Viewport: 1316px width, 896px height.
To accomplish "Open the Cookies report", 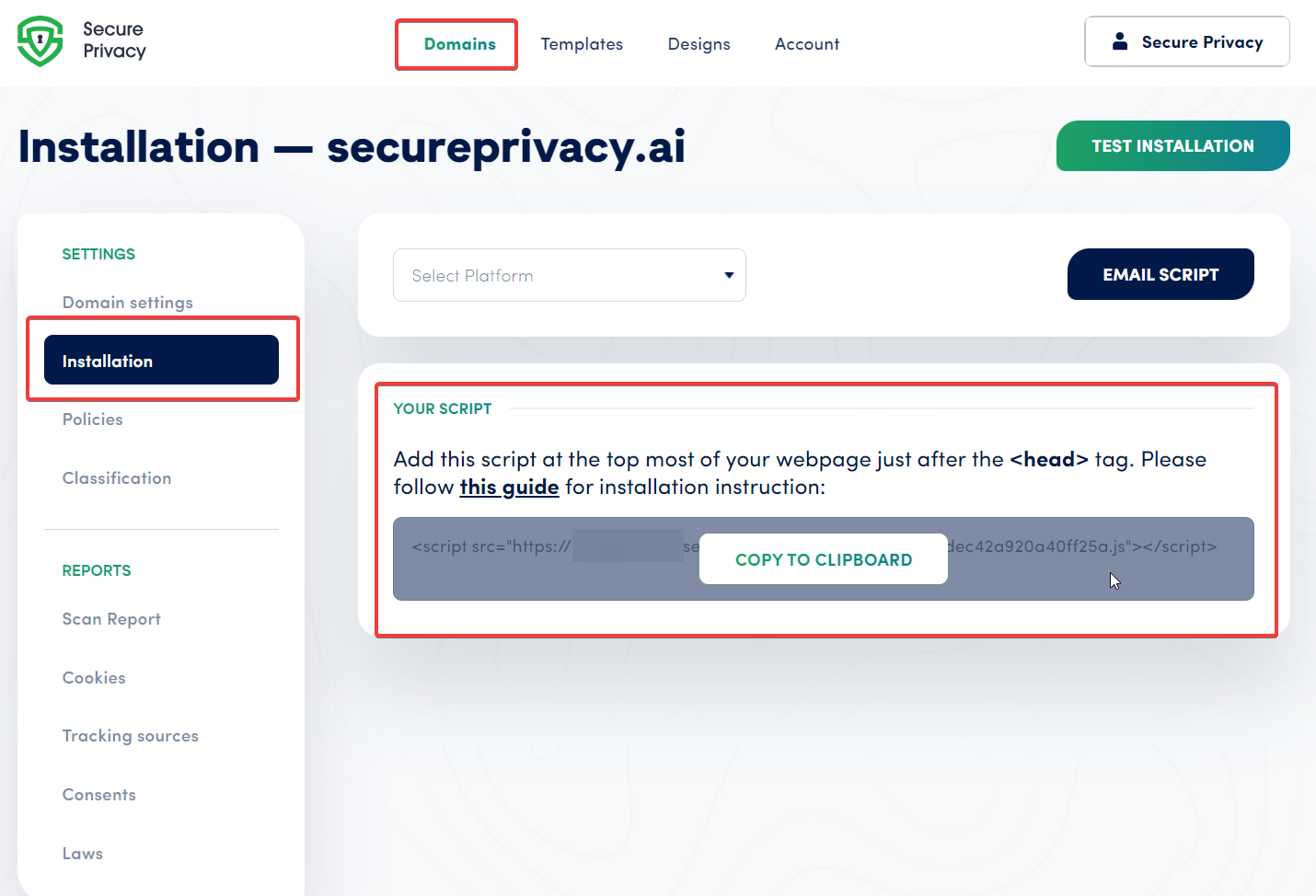I will (93, 678).
